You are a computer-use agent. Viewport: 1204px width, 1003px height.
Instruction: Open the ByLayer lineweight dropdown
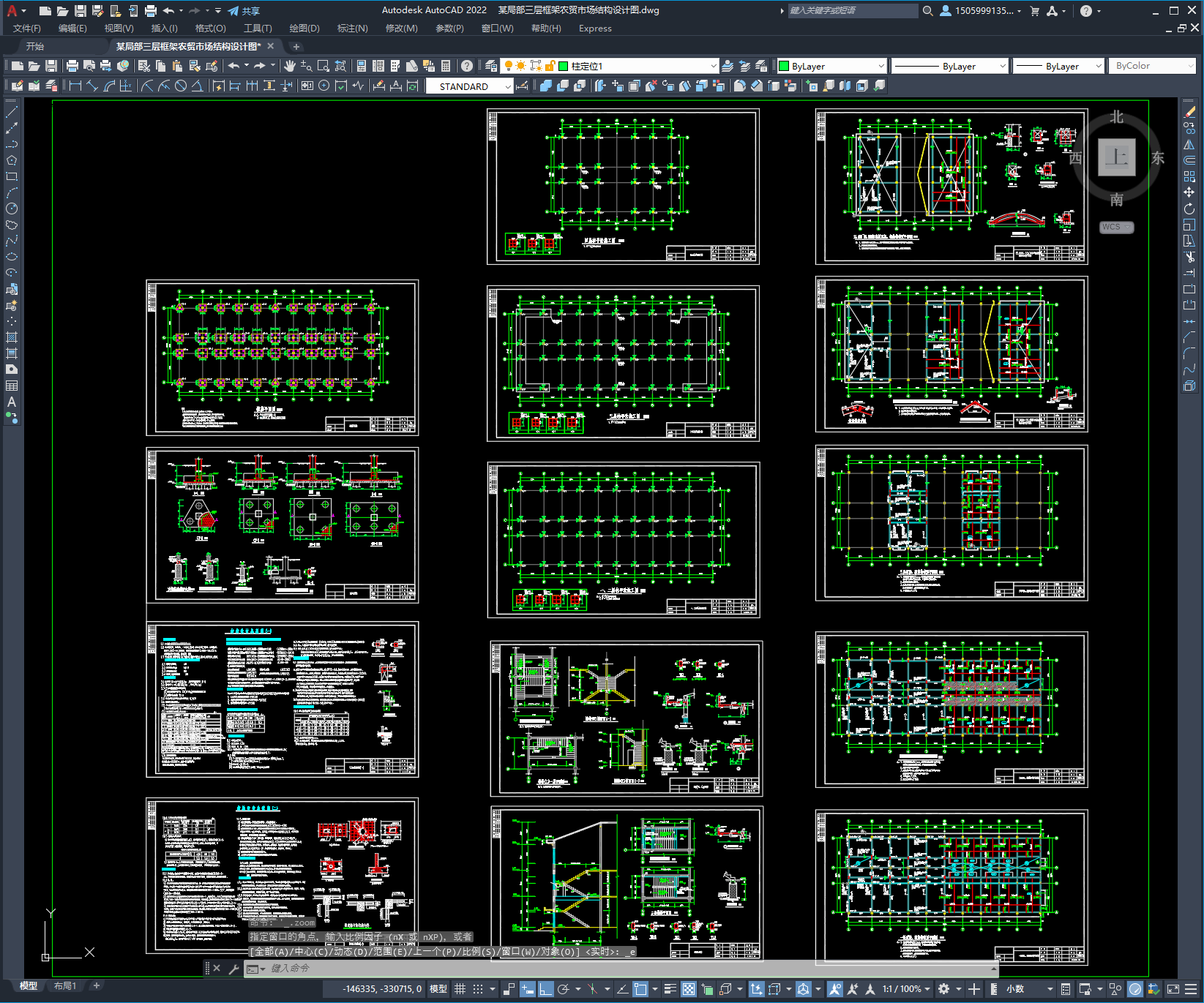(x=1058, y=66)
